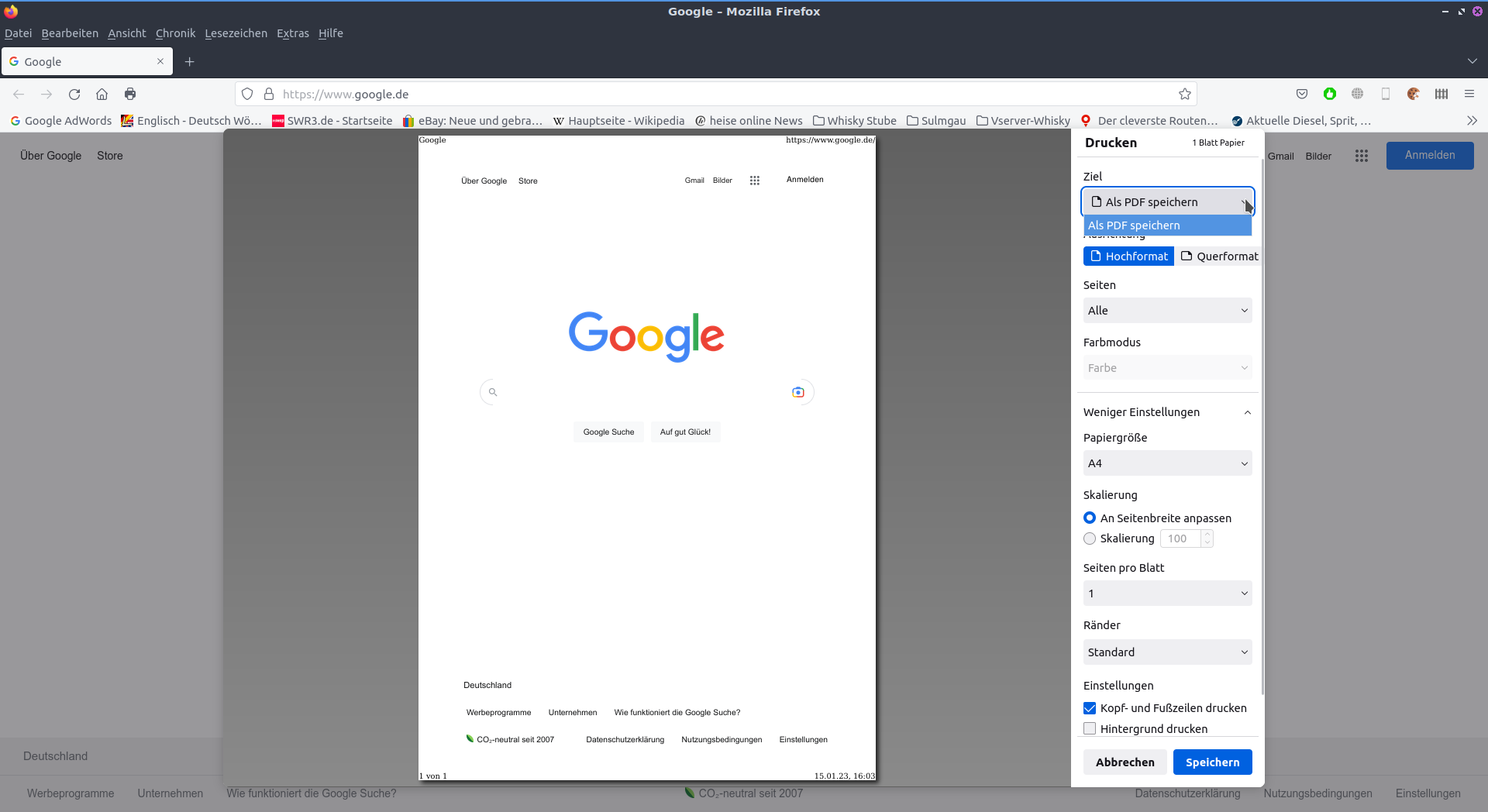Open the Ränder Standard dropdown
This screenshot has height=812, width=1488.
[1167, 652]
